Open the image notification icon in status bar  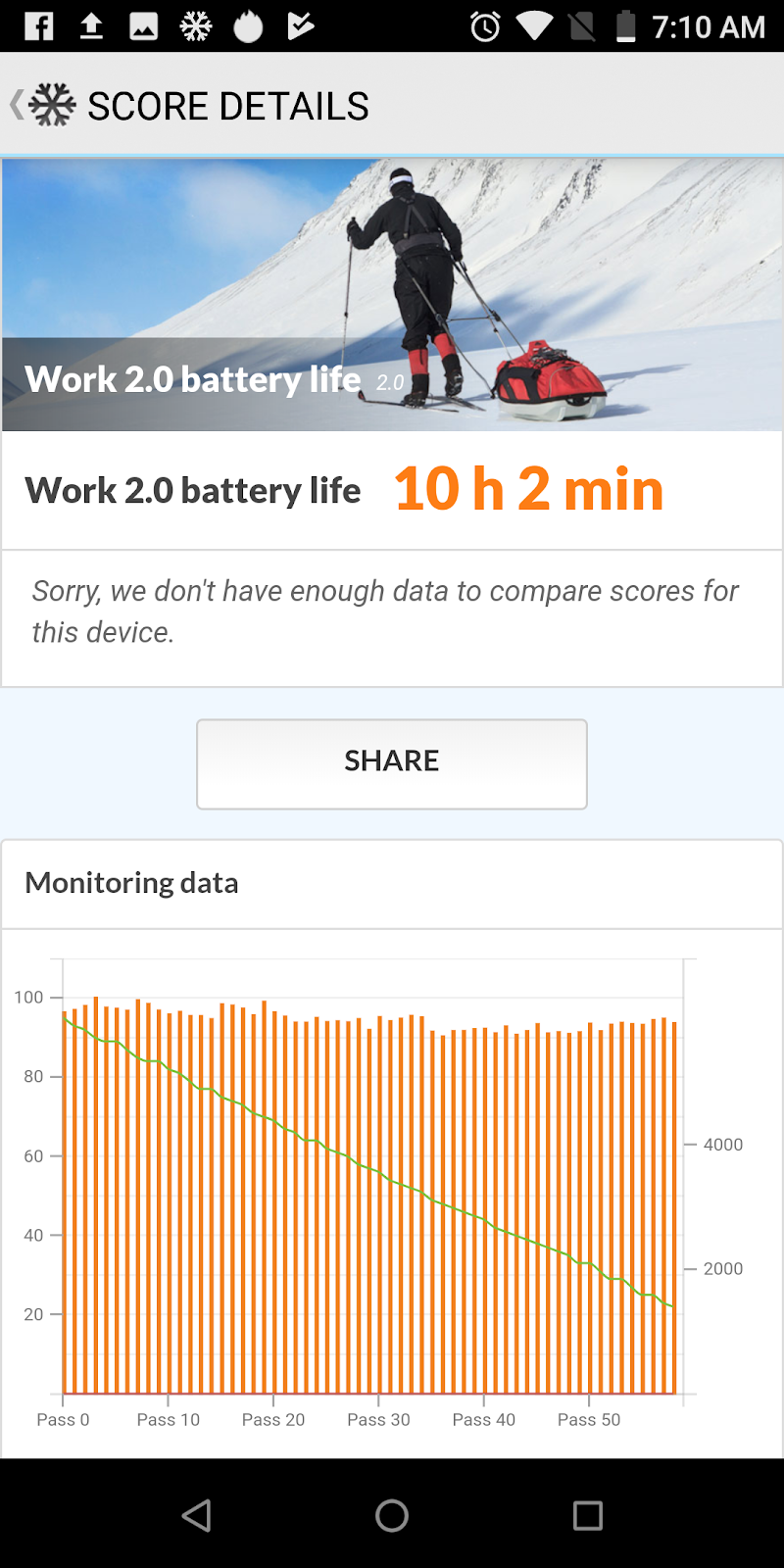(x=144, y=26)
